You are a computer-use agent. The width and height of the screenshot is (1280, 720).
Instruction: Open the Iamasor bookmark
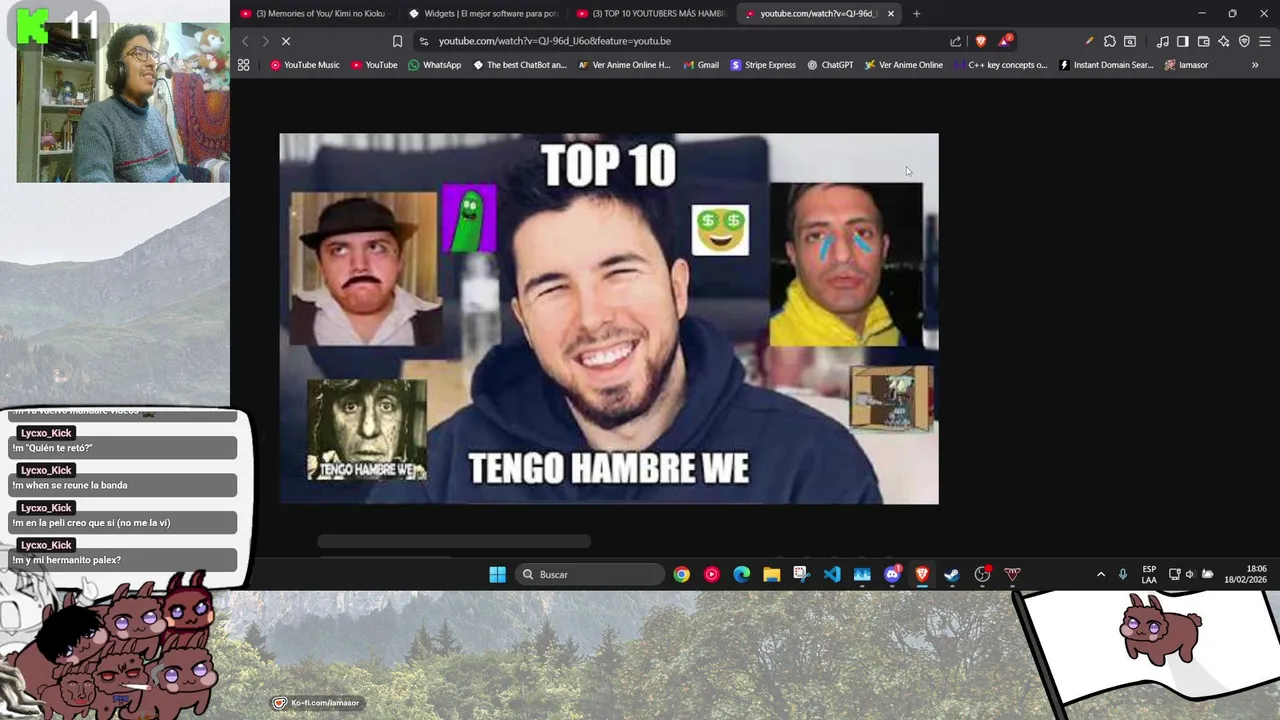tap(1187, 65)
